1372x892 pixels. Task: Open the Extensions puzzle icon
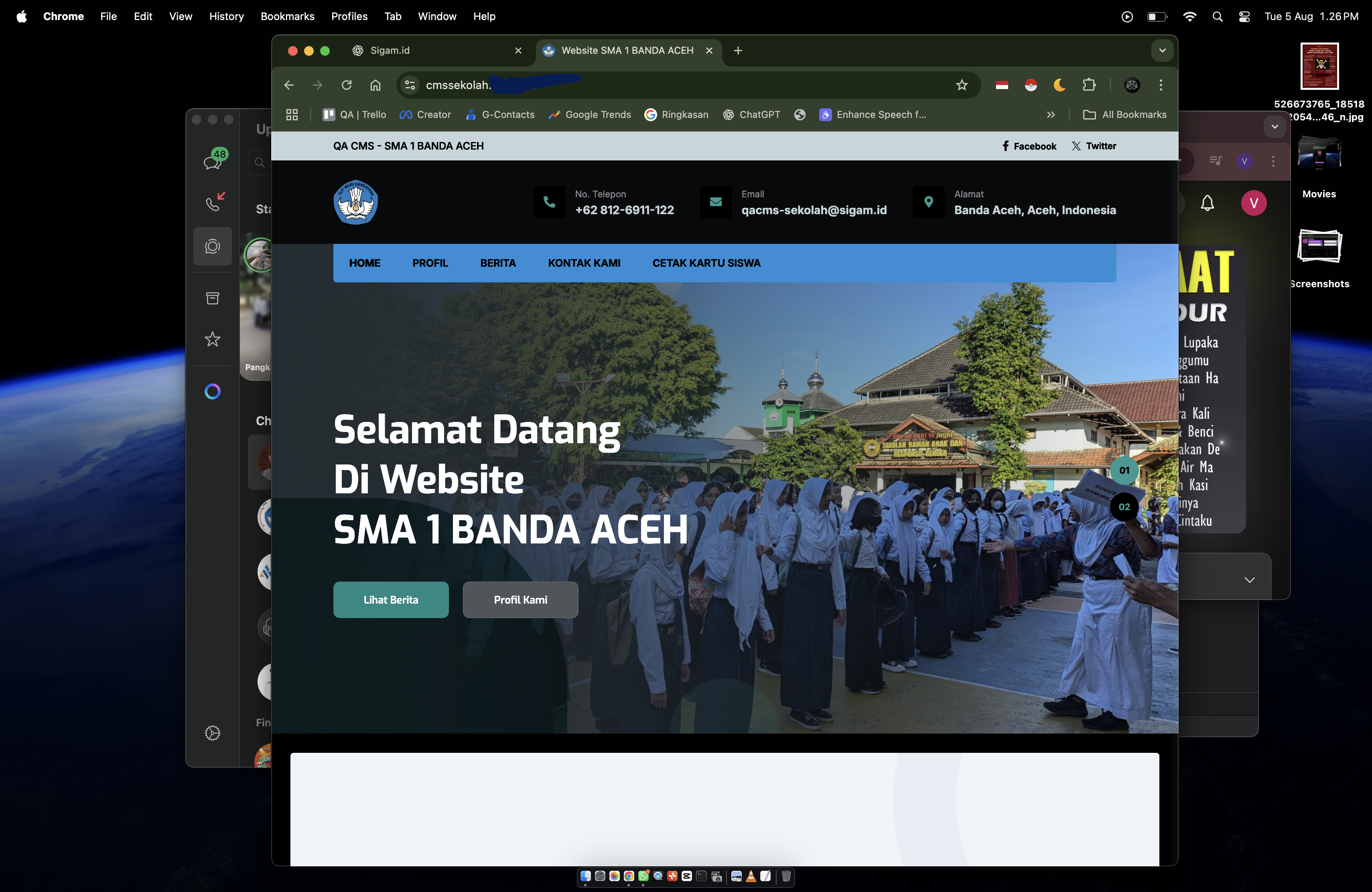(x=1088, y=85)
